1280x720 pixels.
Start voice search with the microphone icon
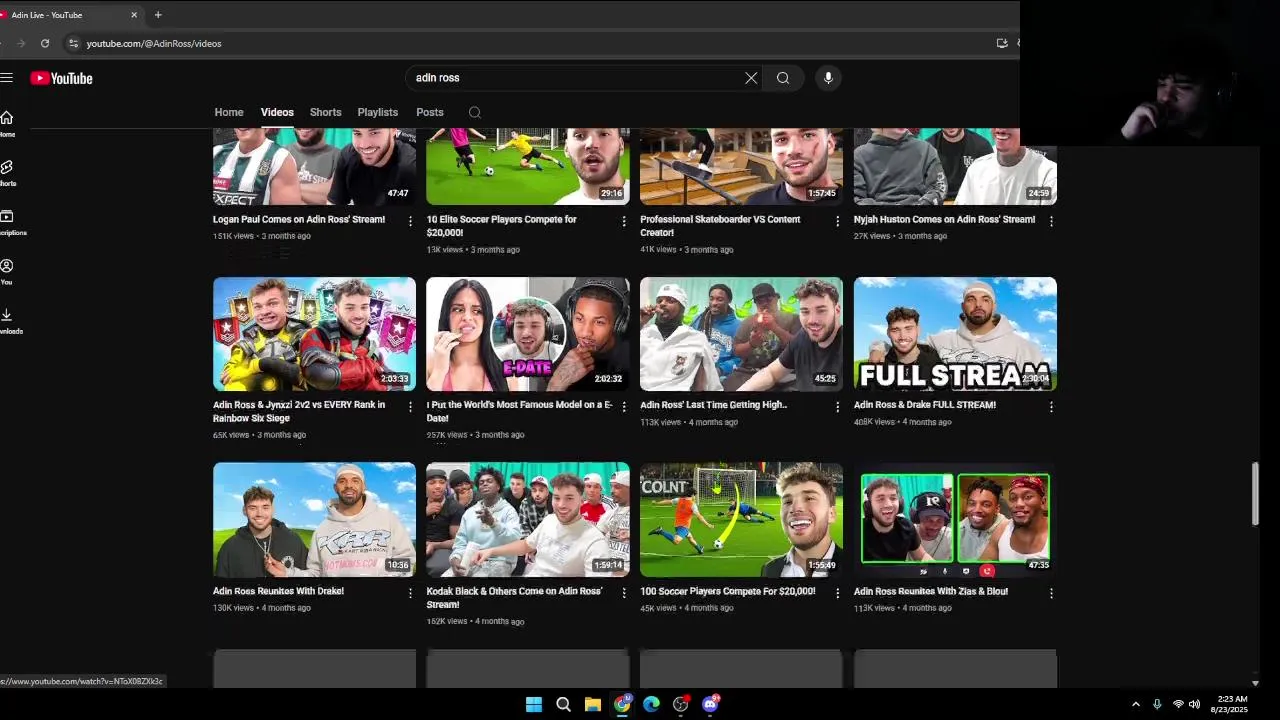[828, 78]
